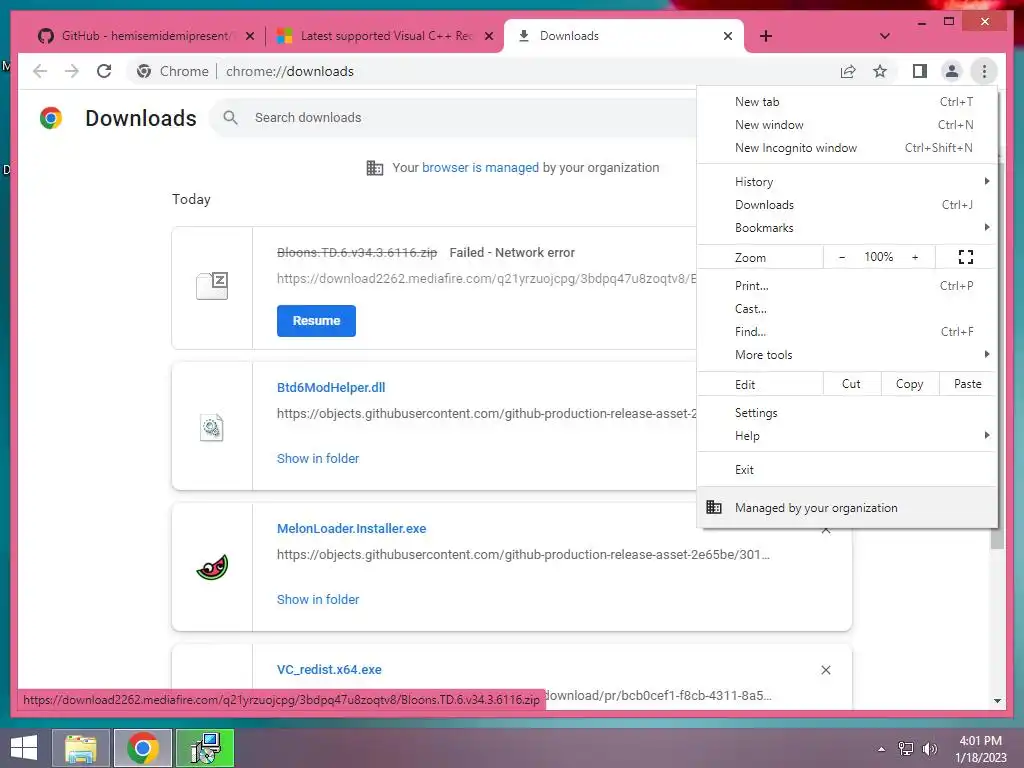The height and width of the screenshot is (768, 1024).
Task: Open the tab search dropdown arrow
Action: pos(884,36)
